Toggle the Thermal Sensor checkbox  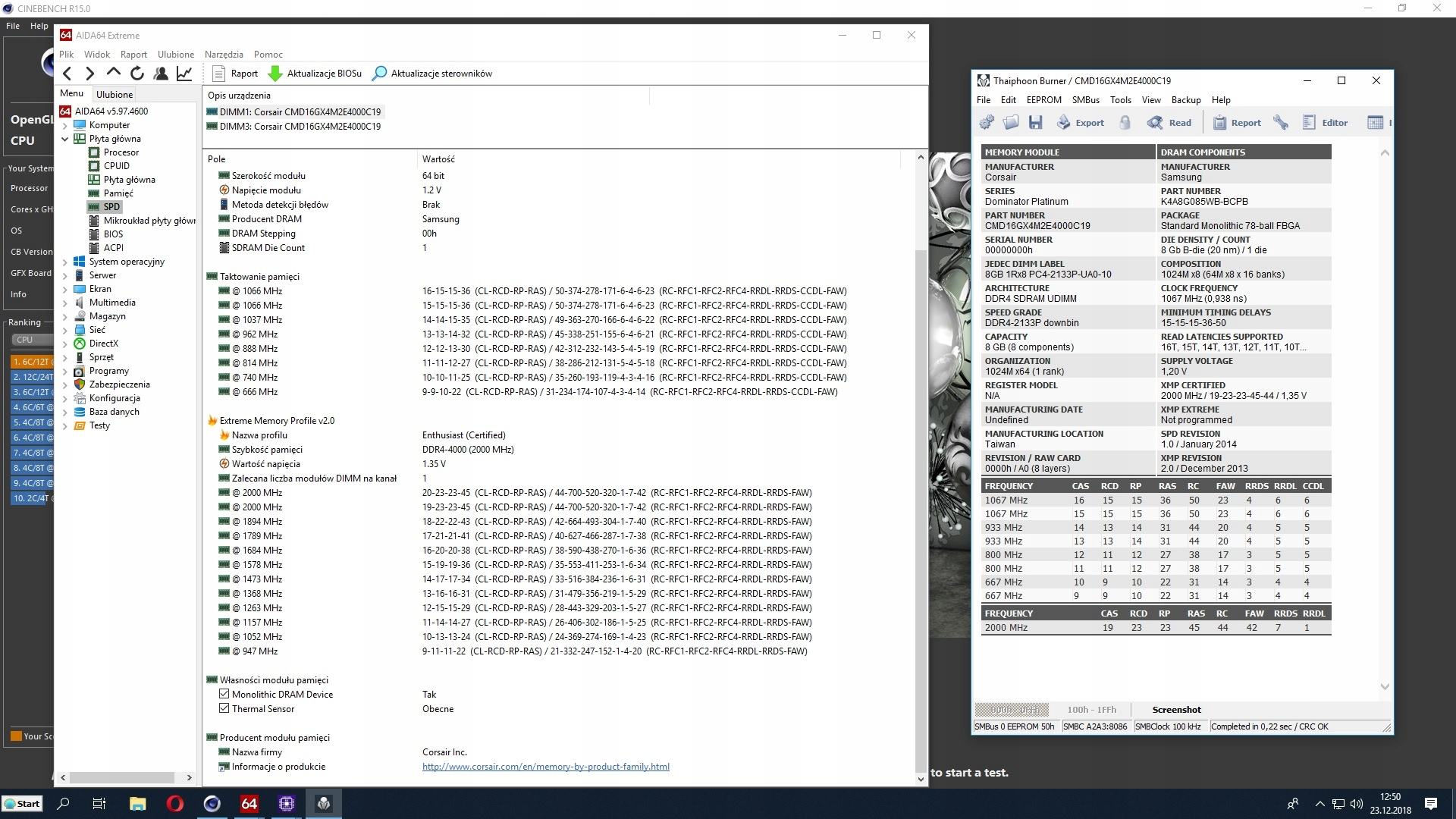pos(224,708)
